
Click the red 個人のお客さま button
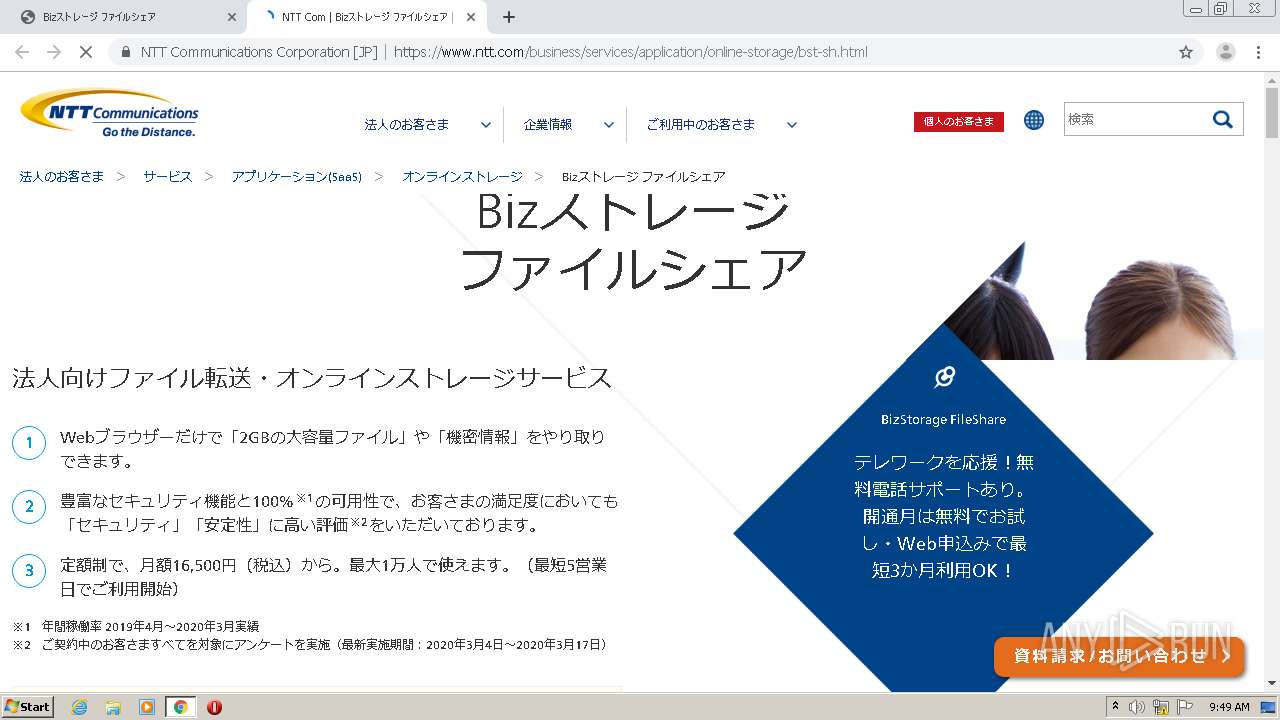(959, 121)
